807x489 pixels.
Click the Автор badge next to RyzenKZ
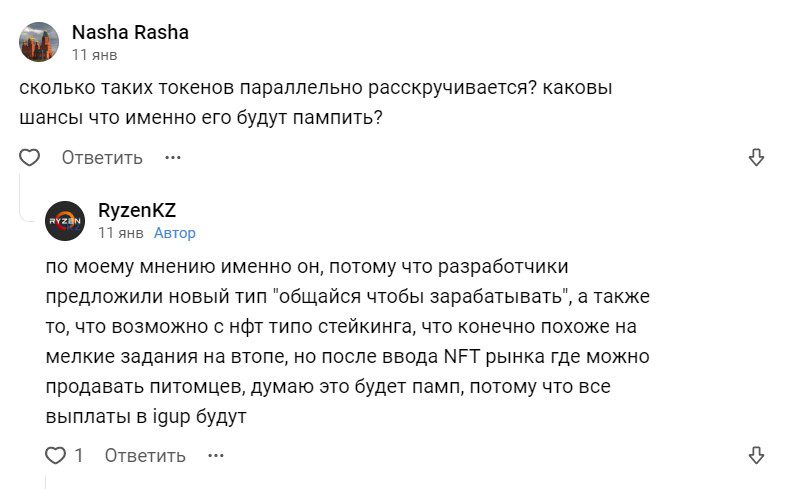pyautogui.click(x=174, y=233)
